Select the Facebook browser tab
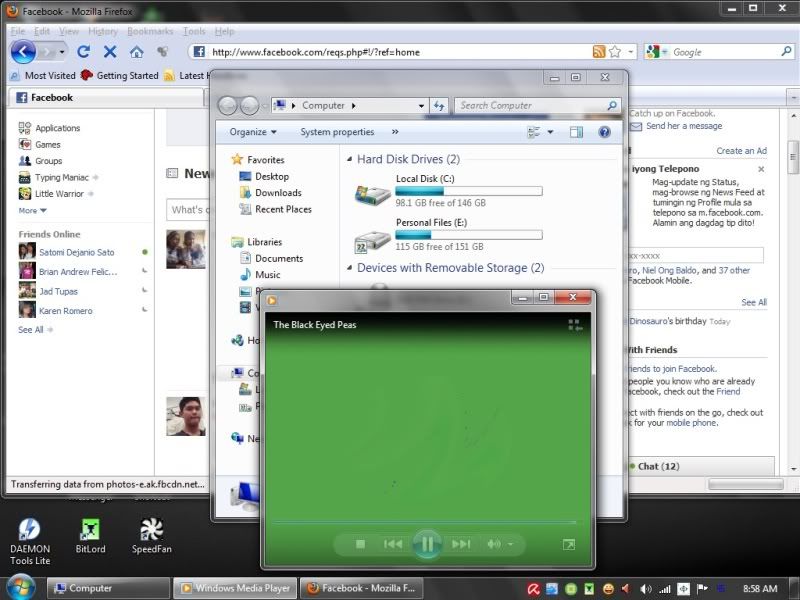800x600 pixels. tap(106, 97)
